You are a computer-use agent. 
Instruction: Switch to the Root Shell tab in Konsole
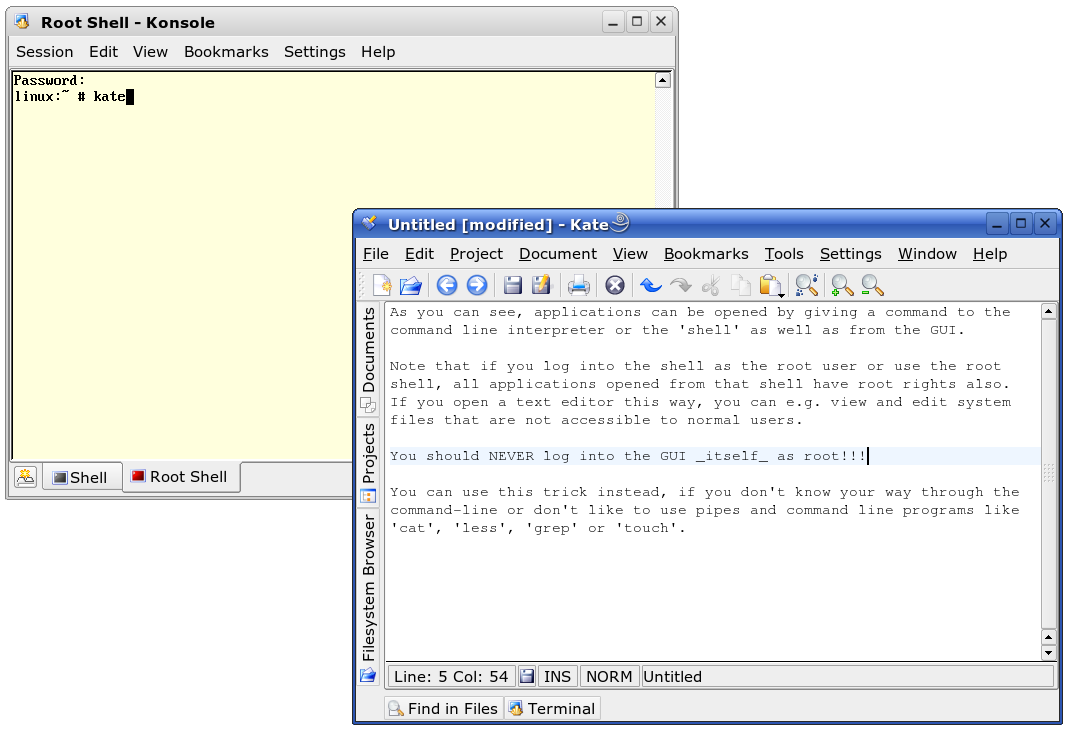[x=181, y=476]
